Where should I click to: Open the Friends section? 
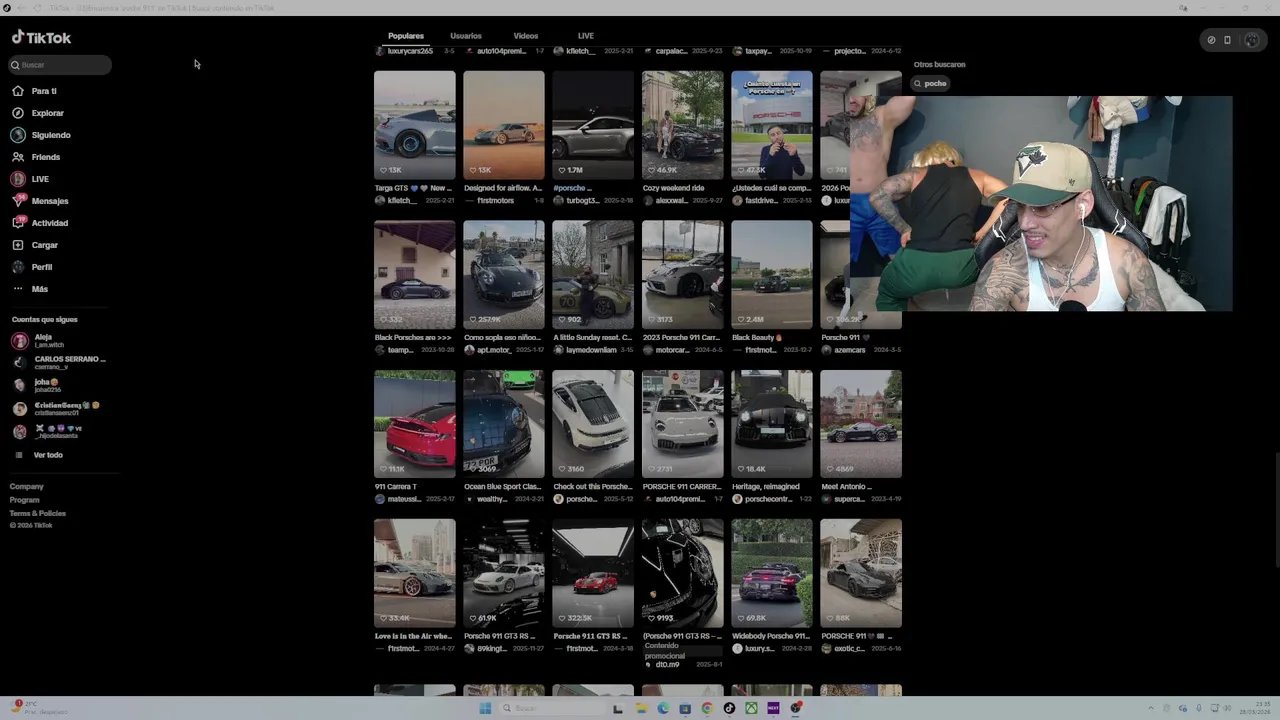tap(36, 157)
